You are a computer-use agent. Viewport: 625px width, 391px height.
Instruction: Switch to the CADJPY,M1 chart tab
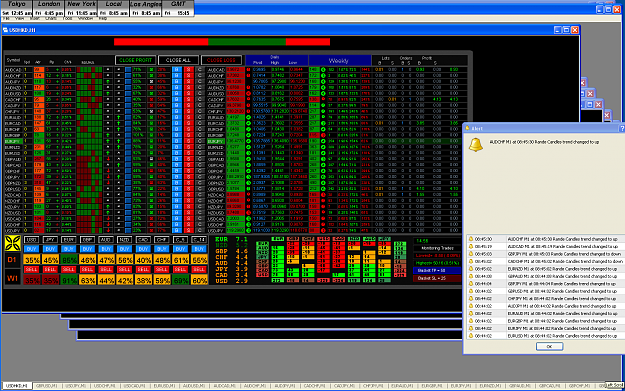344,386
